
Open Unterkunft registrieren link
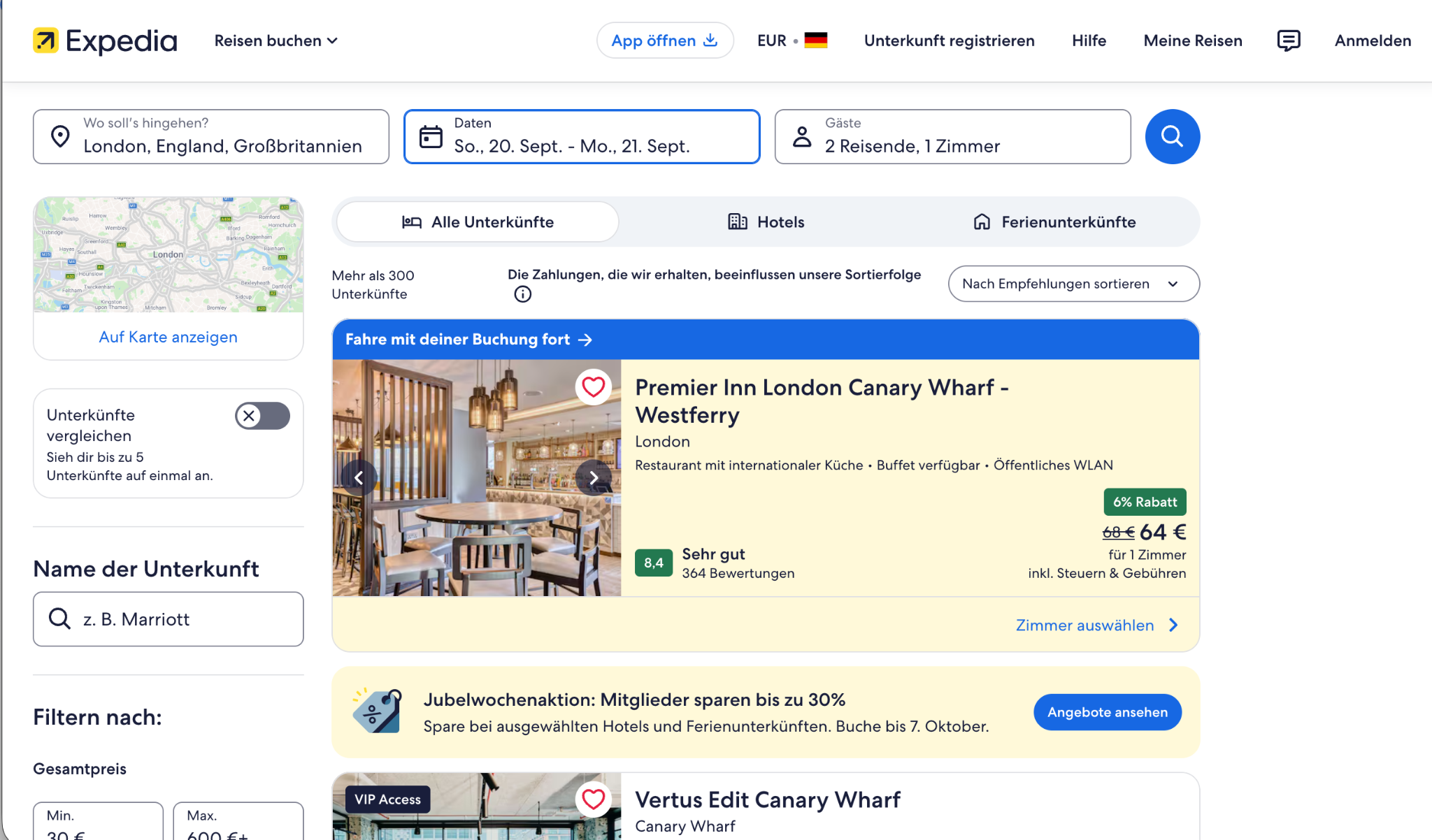tap(949, 41)
